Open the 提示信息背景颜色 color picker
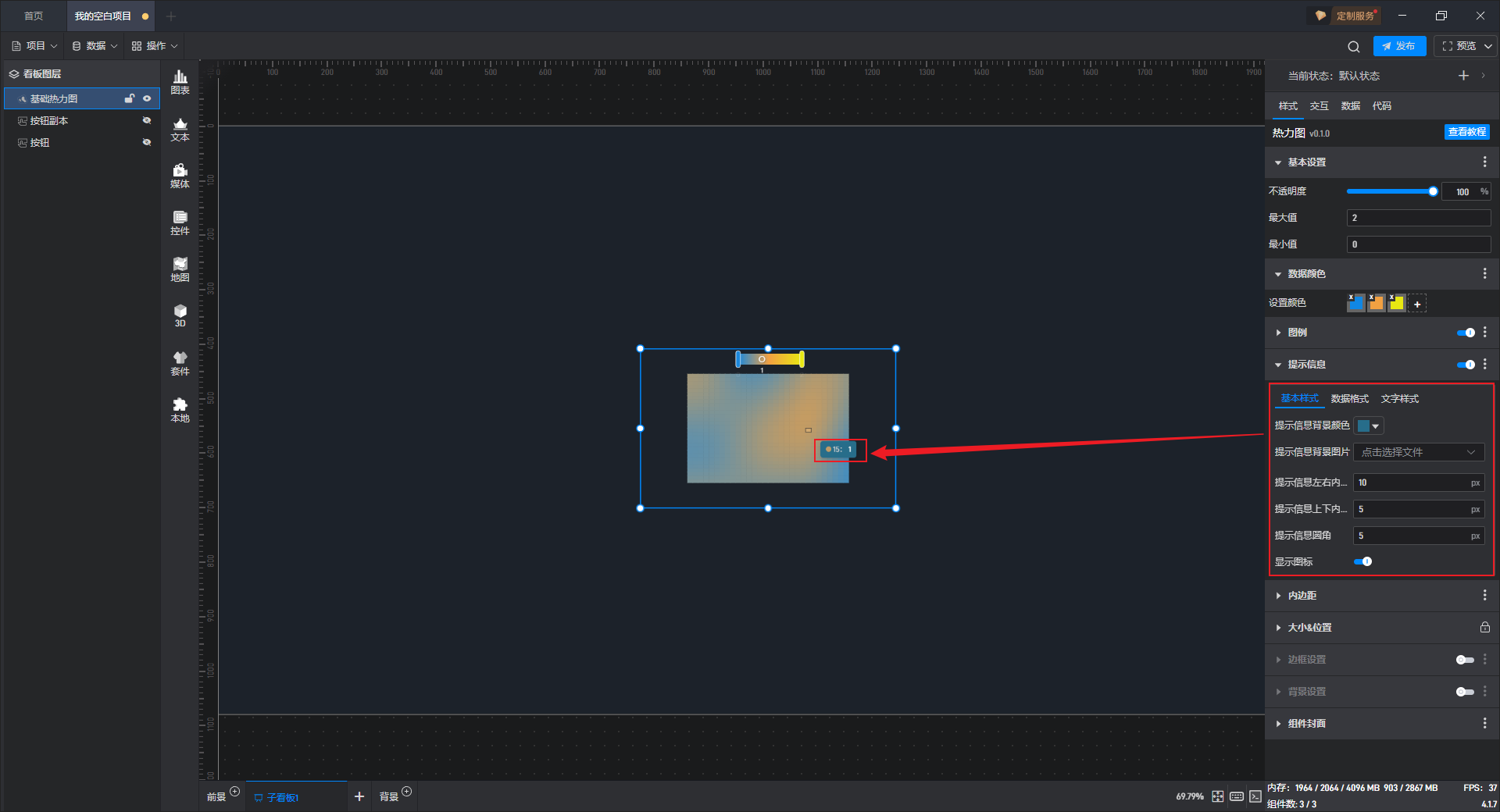1500x812 pixels. tap(1368, 426)
